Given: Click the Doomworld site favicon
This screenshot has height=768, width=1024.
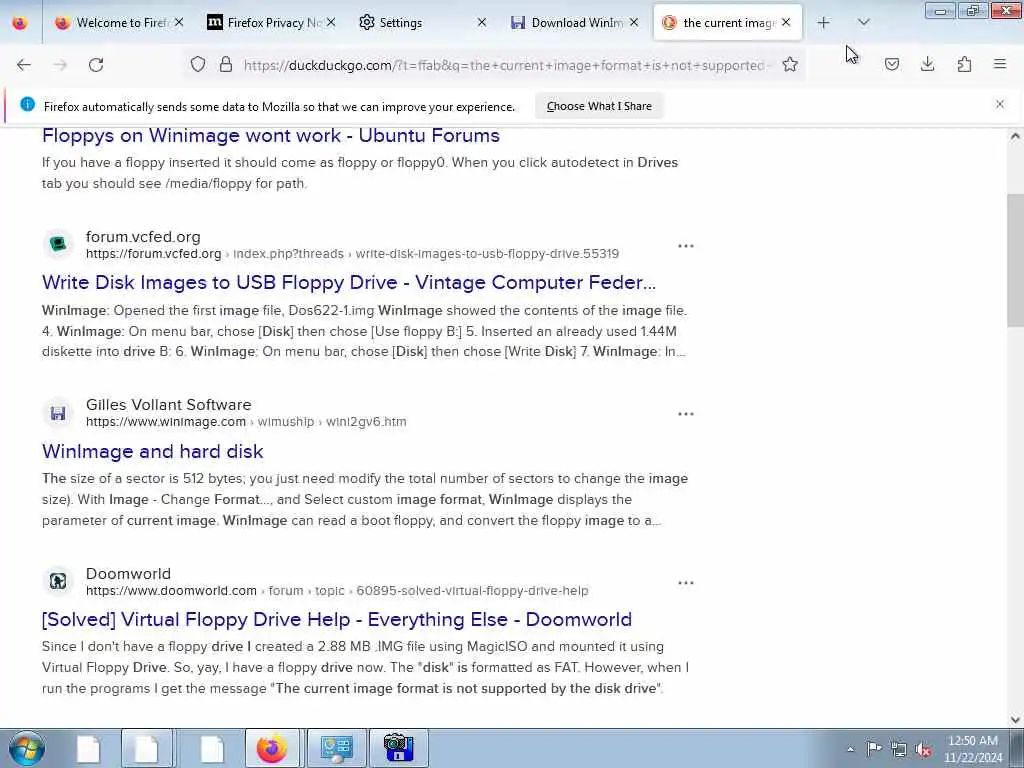Looking at the screenshot, I should pyautogui.click(x=58, y=581).
